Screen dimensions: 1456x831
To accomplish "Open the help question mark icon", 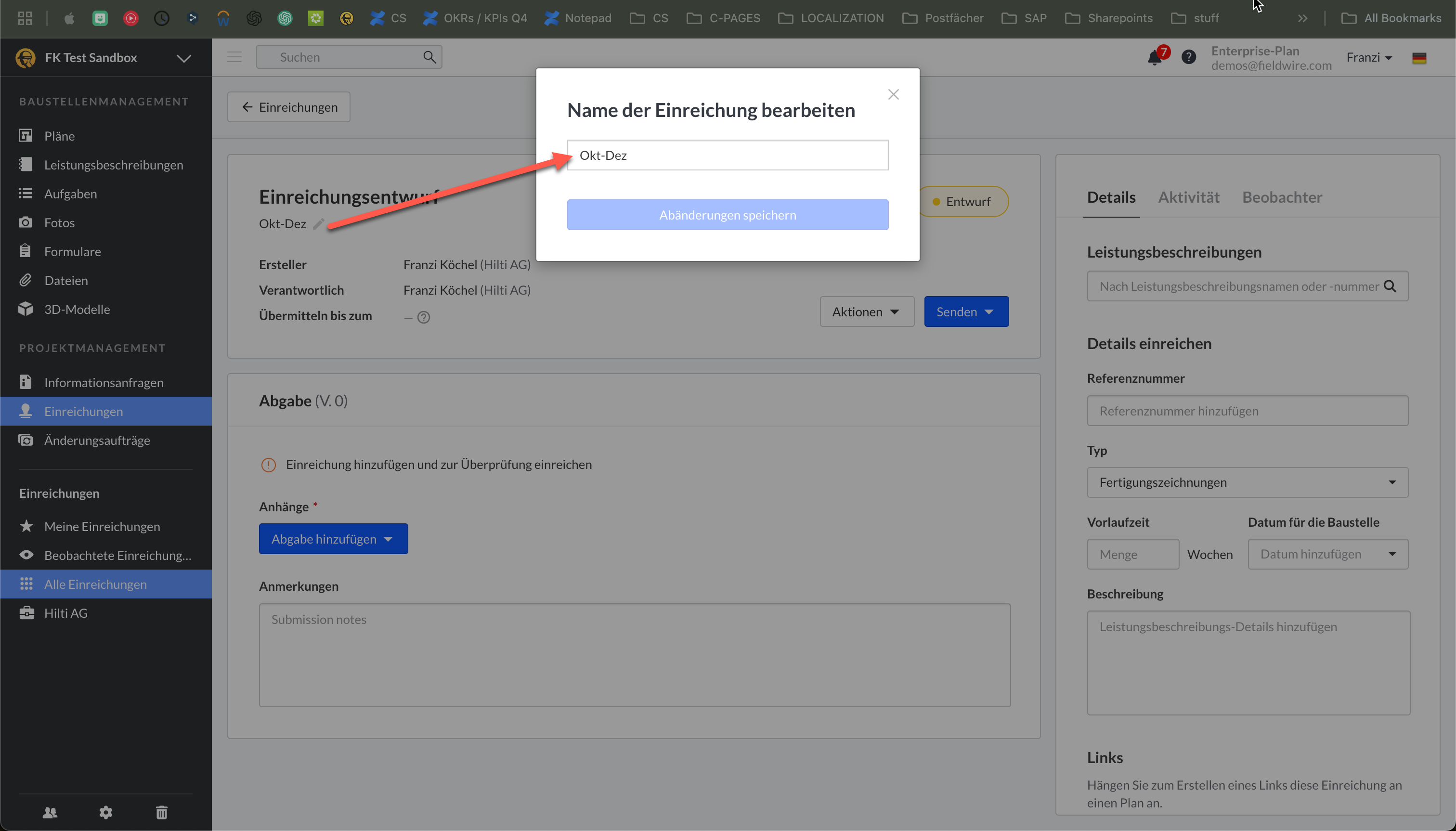I will point(1189,57).
